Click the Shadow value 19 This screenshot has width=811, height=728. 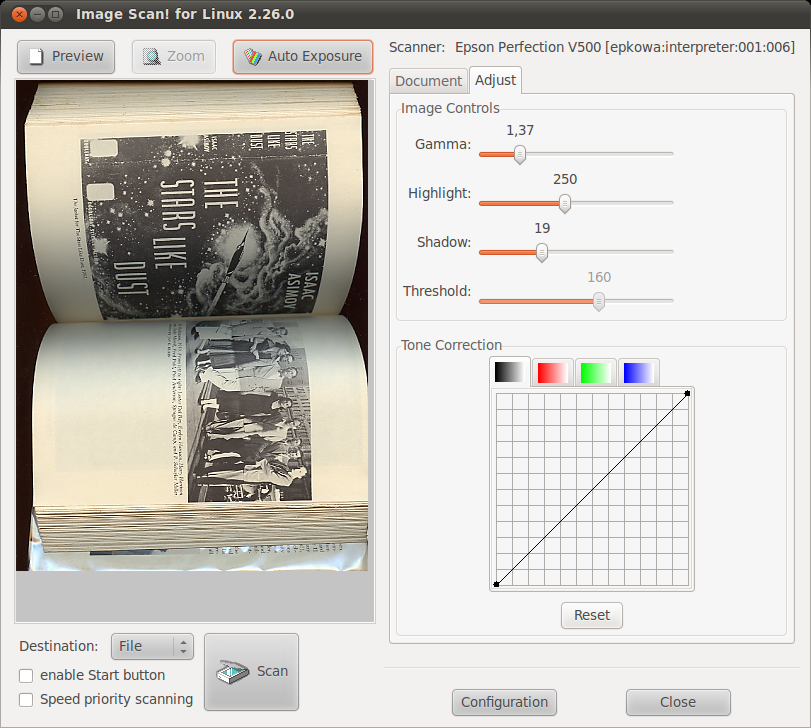click(x=542, y=229)
